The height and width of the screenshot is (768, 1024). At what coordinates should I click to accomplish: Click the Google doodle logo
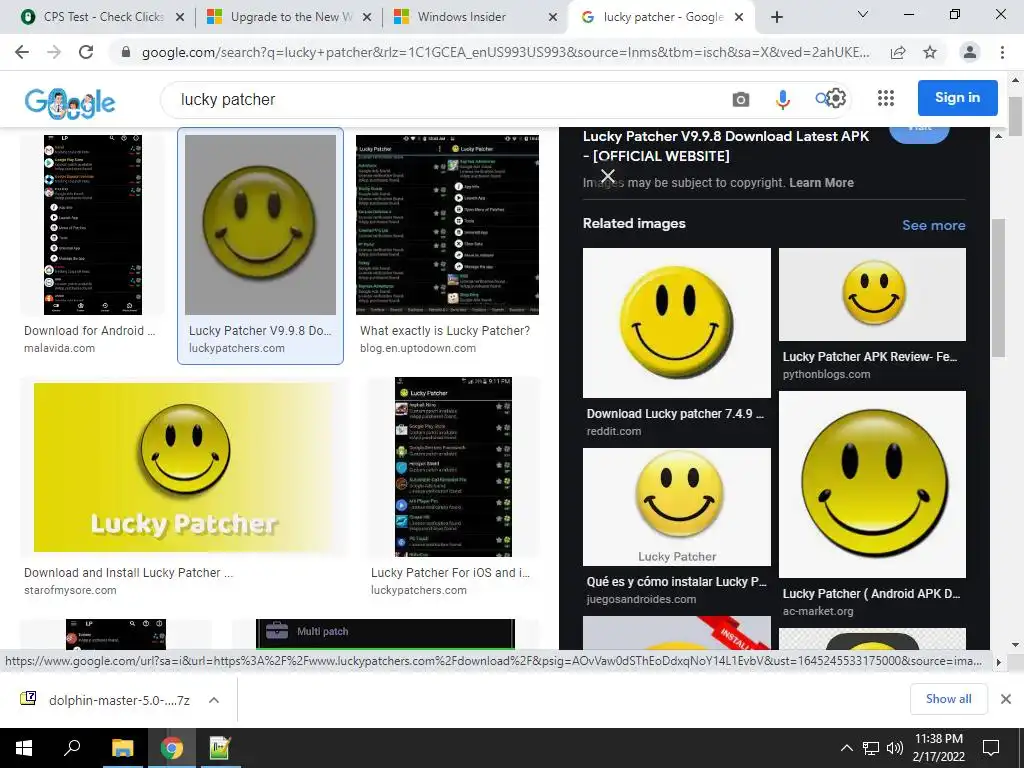click(70, 103)
